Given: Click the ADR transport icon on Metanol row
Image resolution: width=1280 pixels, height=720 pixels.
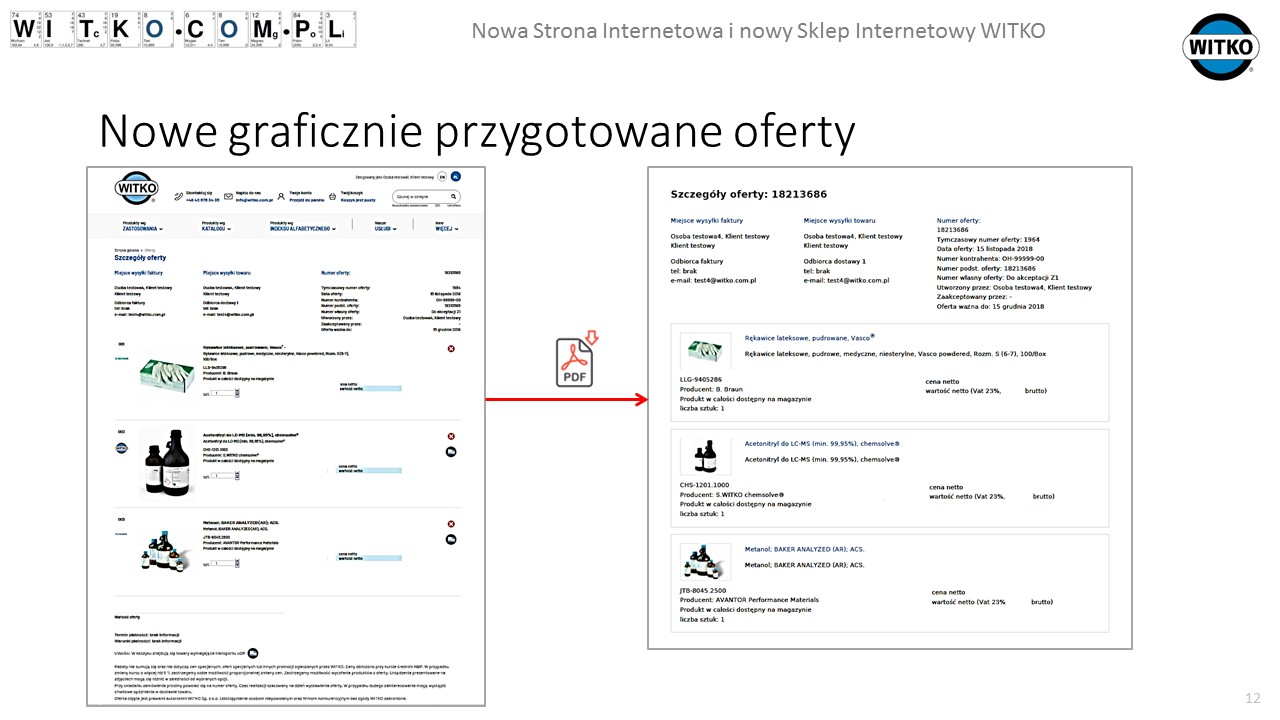Looking at the screenshot, I should pyautogui.click(x=451, y=539).
